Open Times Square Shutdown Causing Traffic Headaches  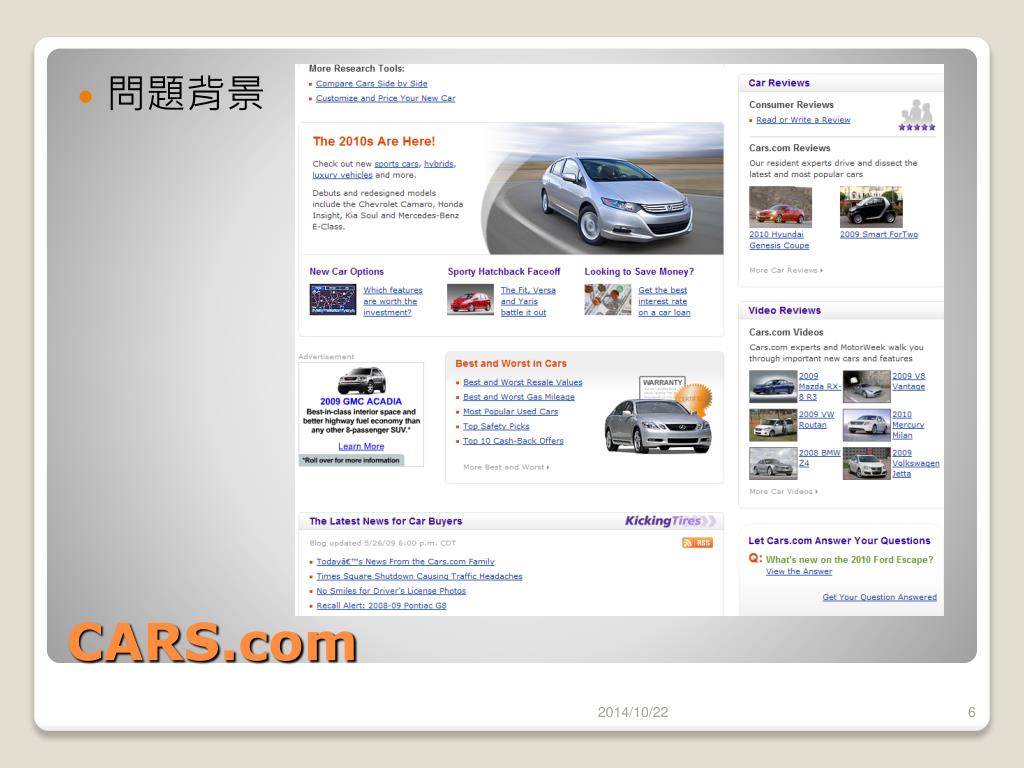pos(419,576)
